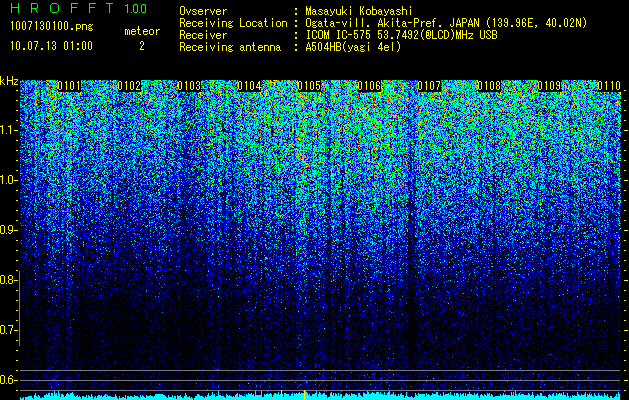Screen dimensions: 629x400
Task: Click the file name 1007130100.png
Action: [x=52, y=27]
